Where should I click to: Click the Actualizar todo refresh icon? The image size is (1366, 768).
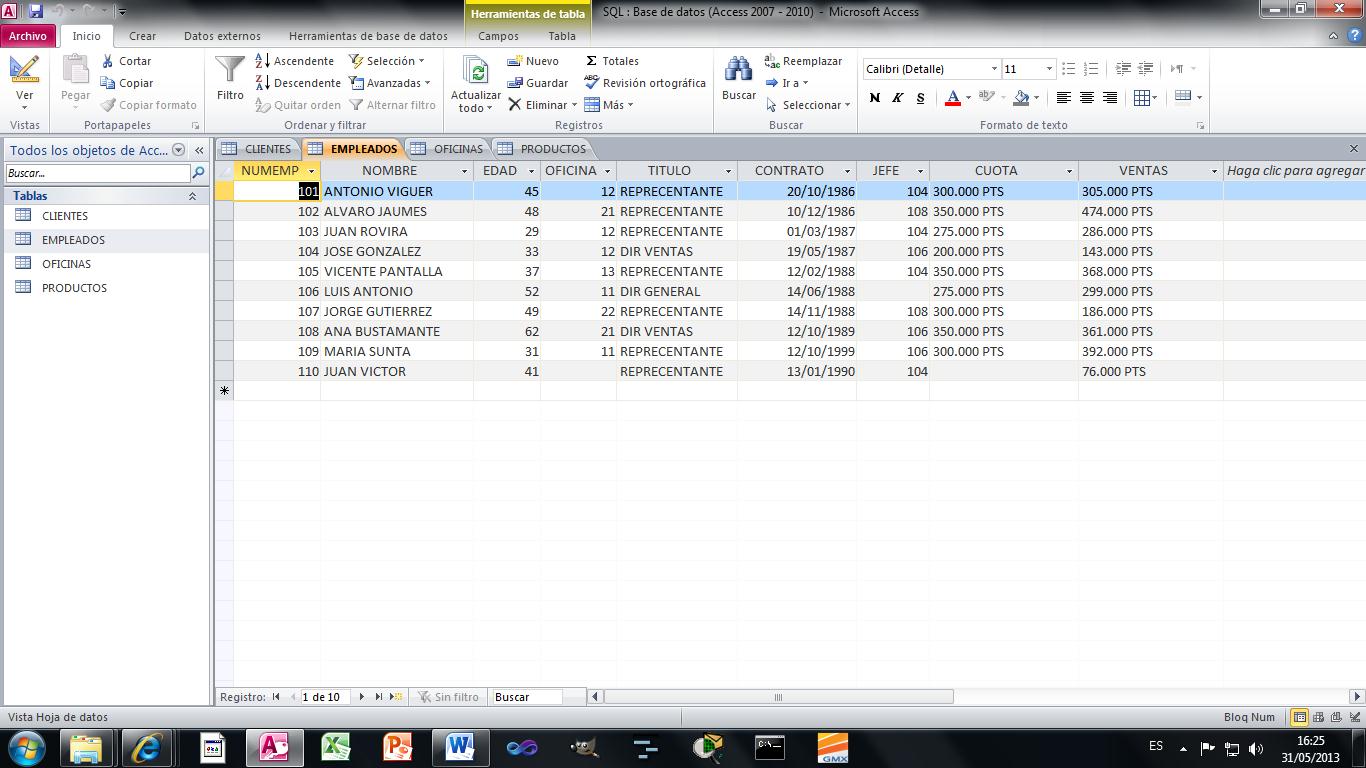(x=476, y=71)
